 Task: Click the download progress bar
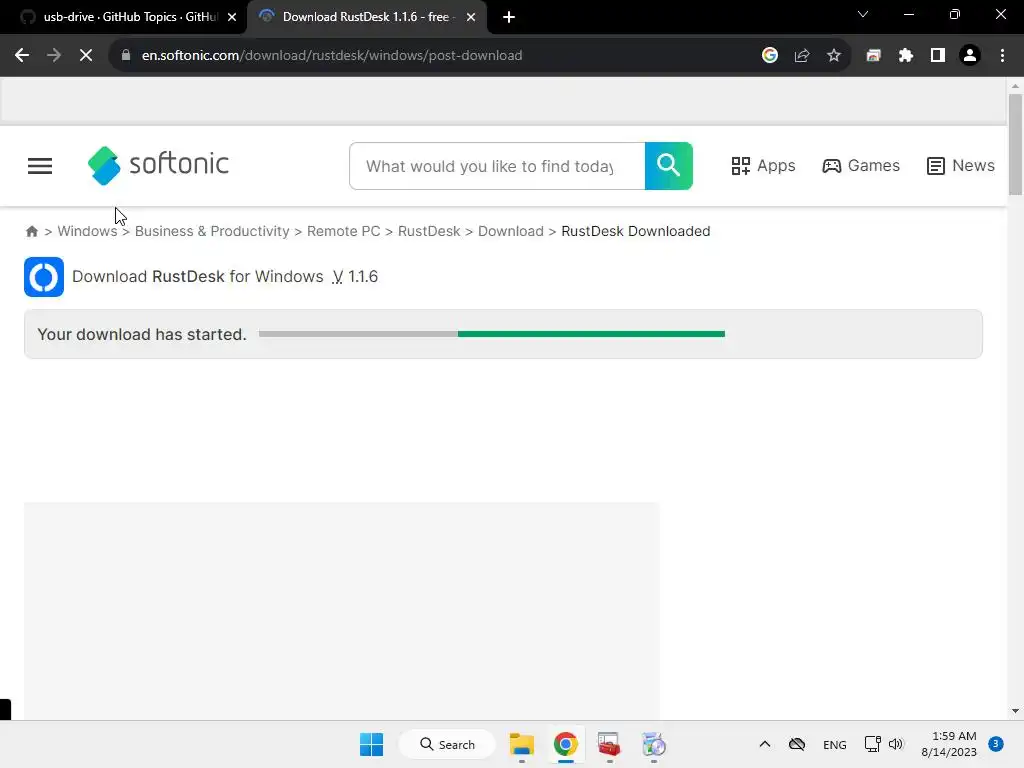coord(492,334)
